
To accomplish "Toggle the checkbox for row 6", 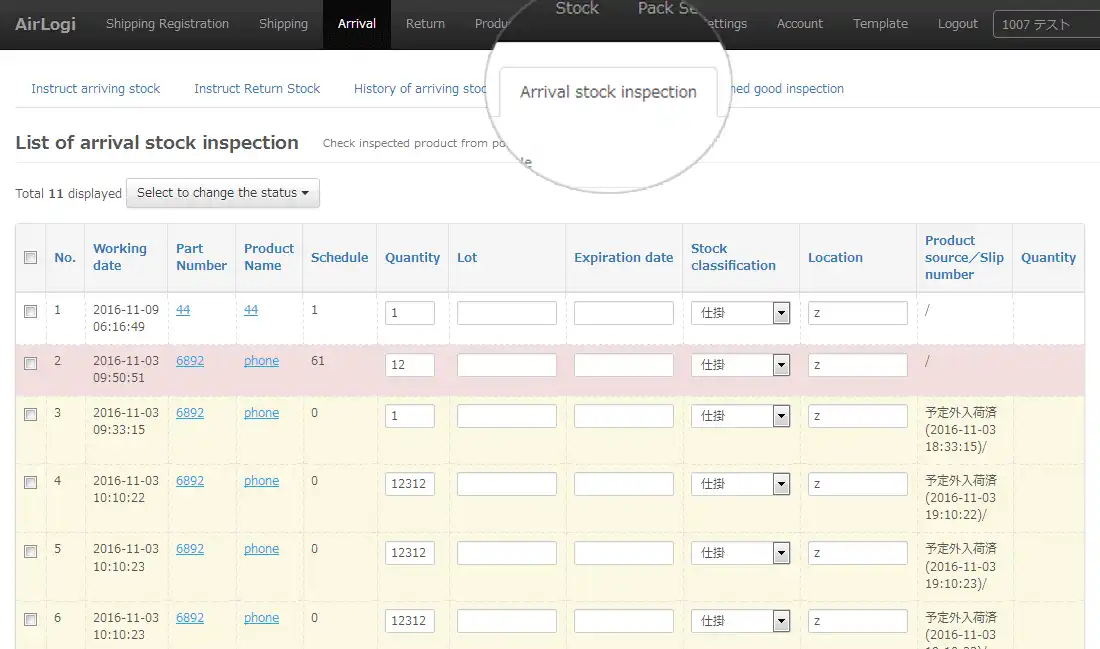I will 31,620.
